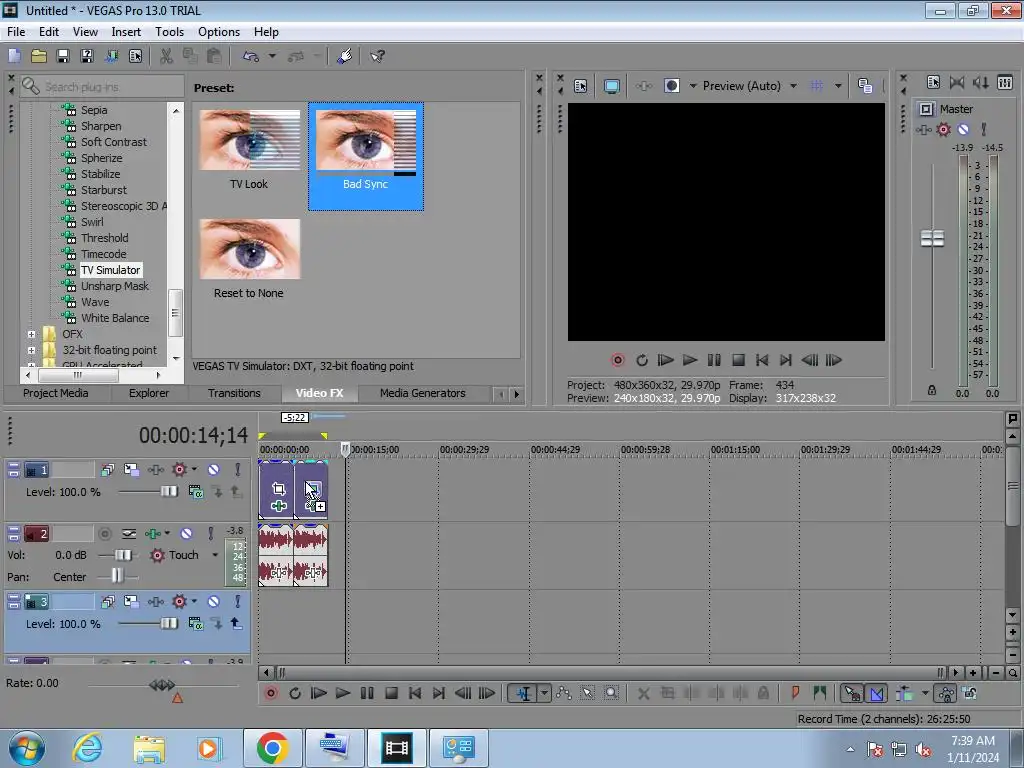1024x768 pixels.
Task: Expand the 32-bit floating point folder
Action: [x=31, y=350]
